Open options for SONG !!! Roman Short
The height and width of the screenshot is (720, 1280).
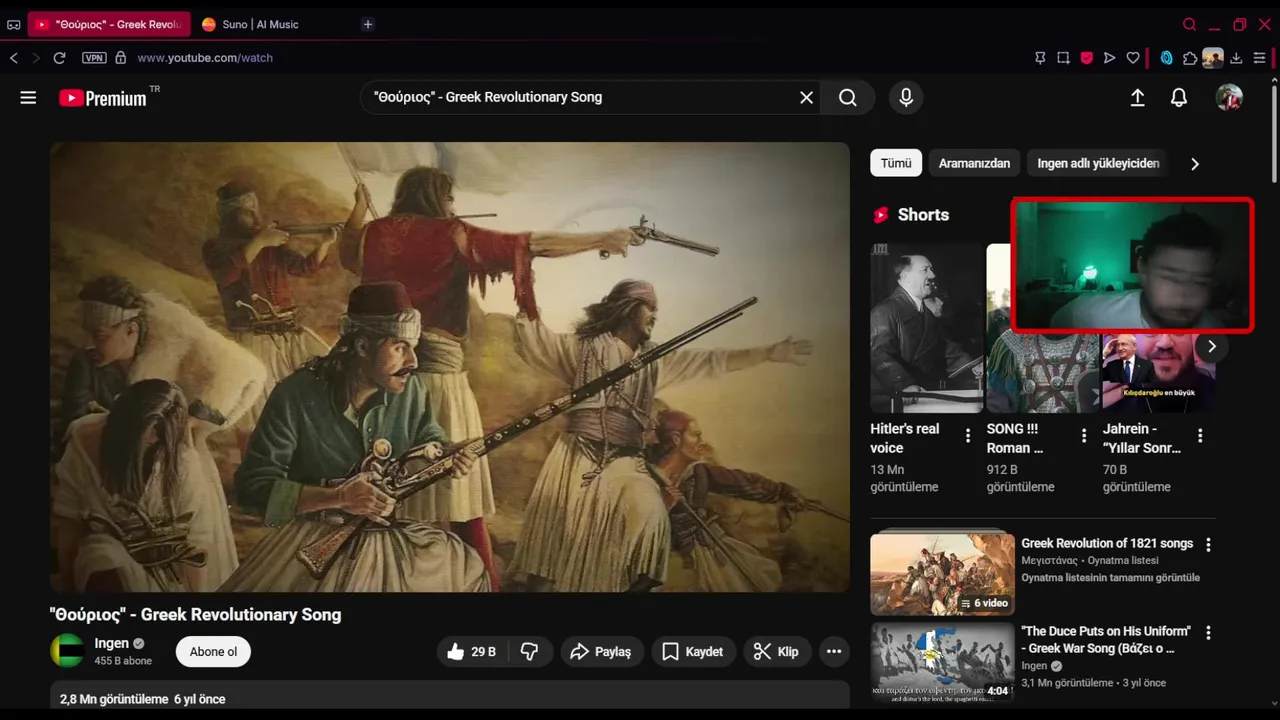coord(1083,436)
